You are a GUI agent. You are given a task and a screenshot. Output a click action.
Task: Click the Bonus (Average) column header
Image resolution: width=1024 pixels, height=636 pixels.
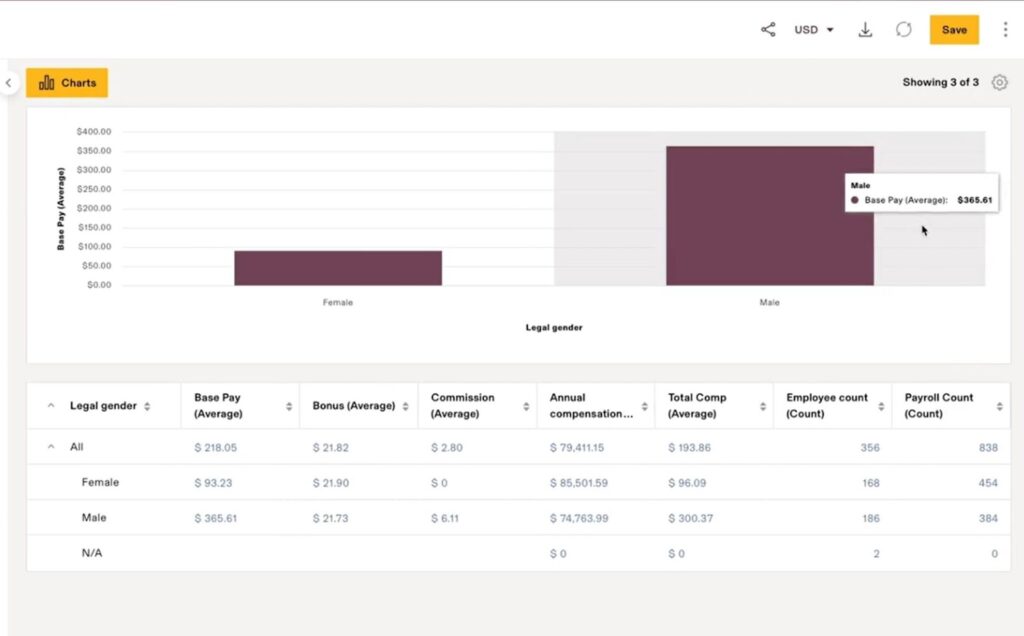(x=356, y=405)
